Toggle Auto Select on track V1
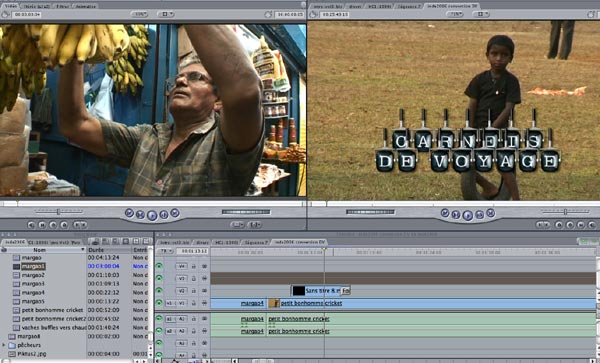The image size is (600, 363). coord(204,303)
